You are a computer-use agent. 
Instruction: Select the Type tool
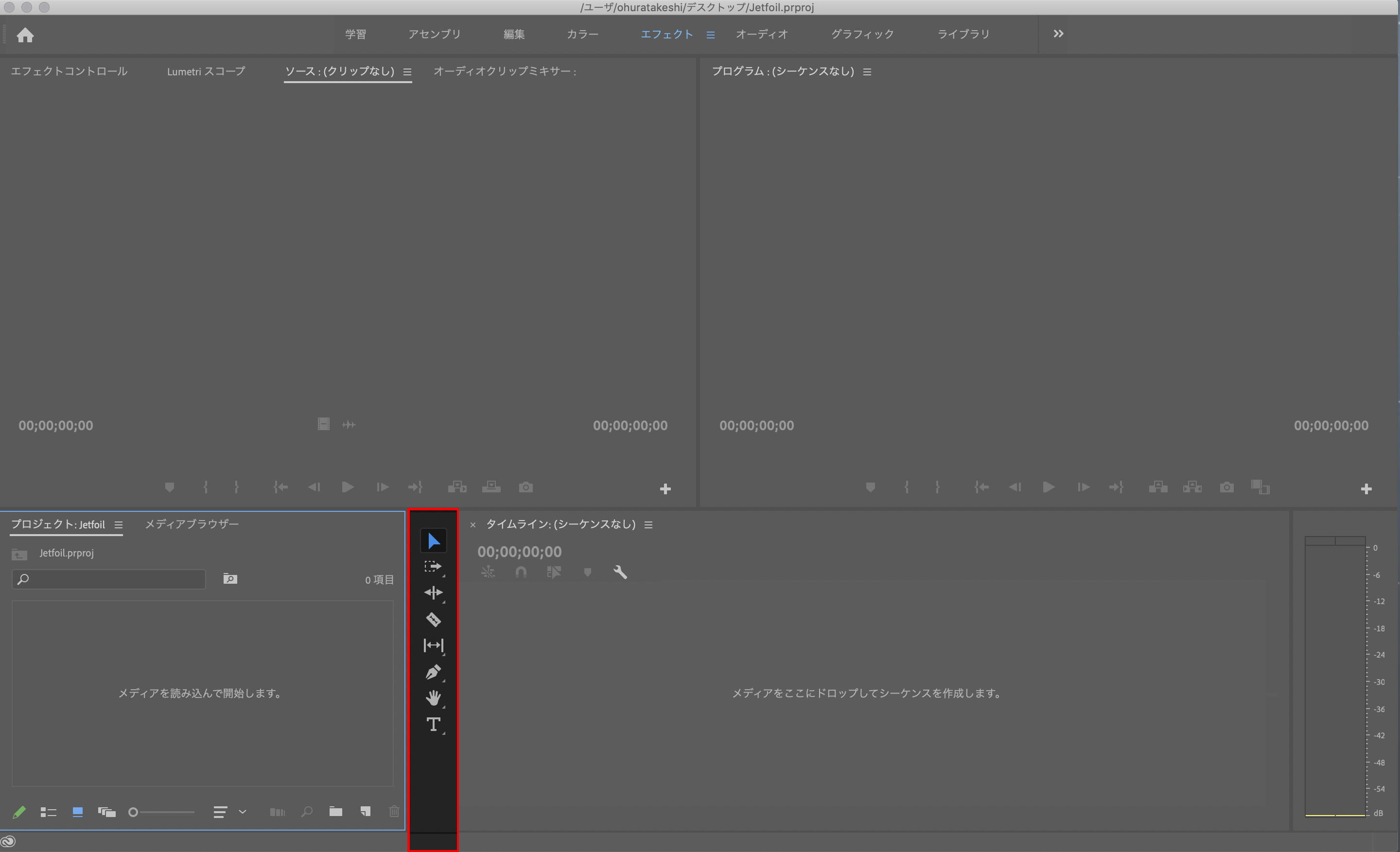[x=433, y=724]
